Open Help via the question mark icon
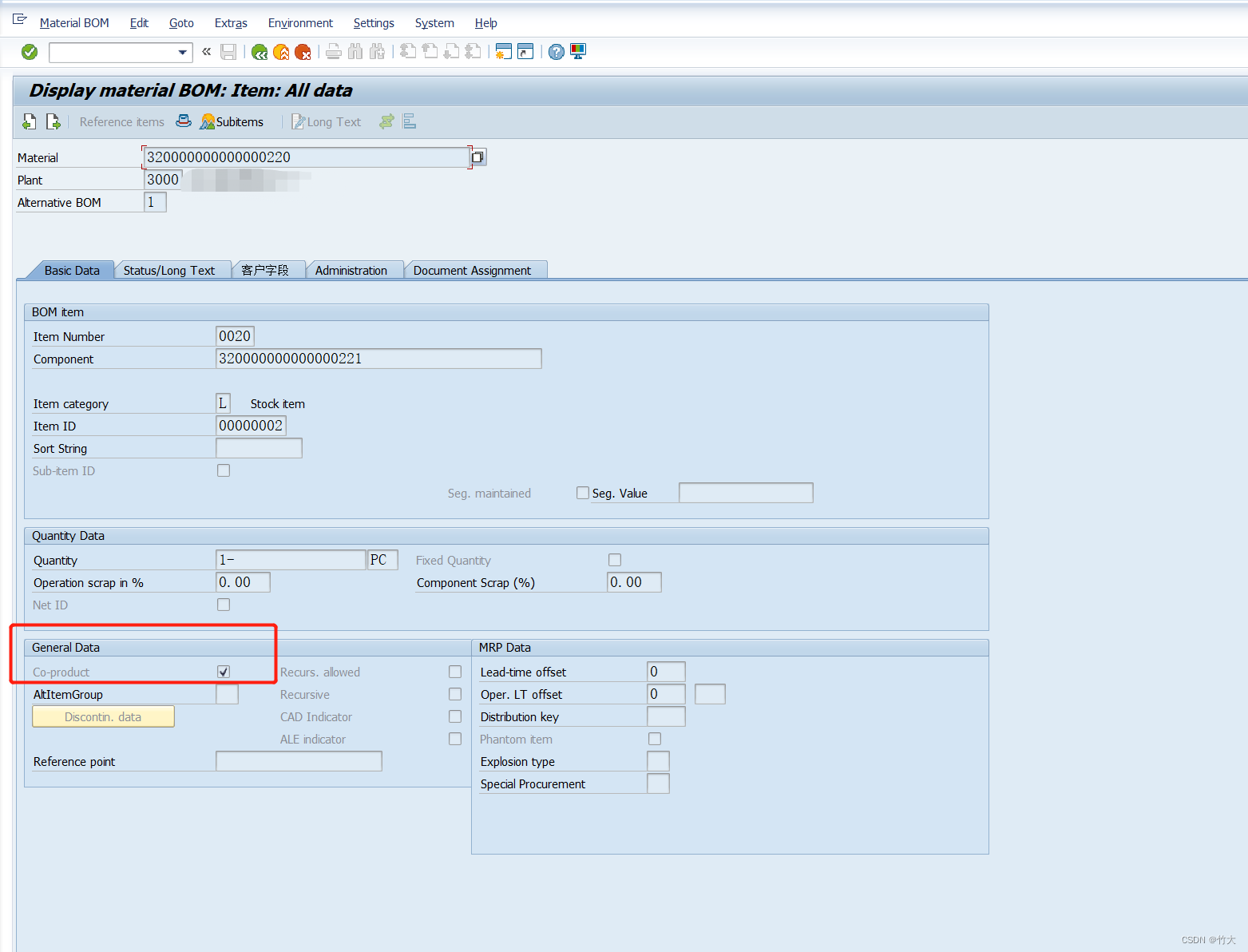1248x952 pixels. tap(557, 52)
